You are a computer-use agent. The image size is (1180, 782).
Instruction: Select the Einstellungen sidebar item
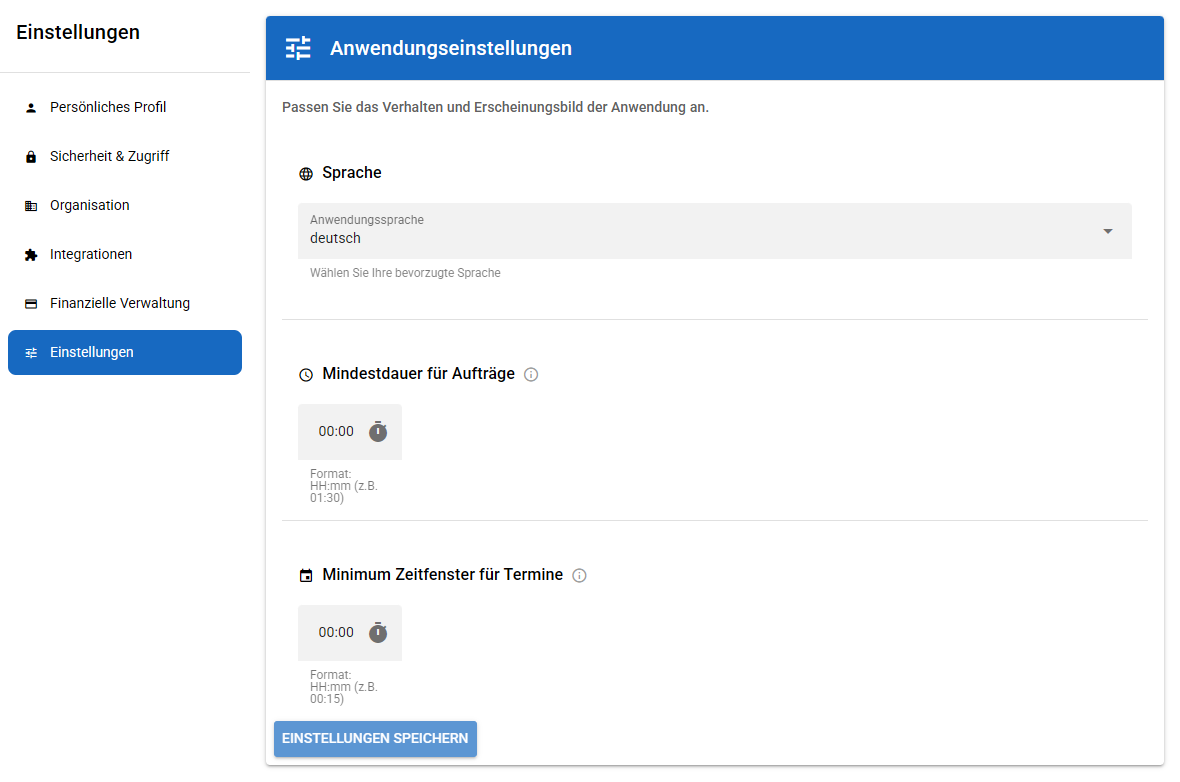point(125,352)
